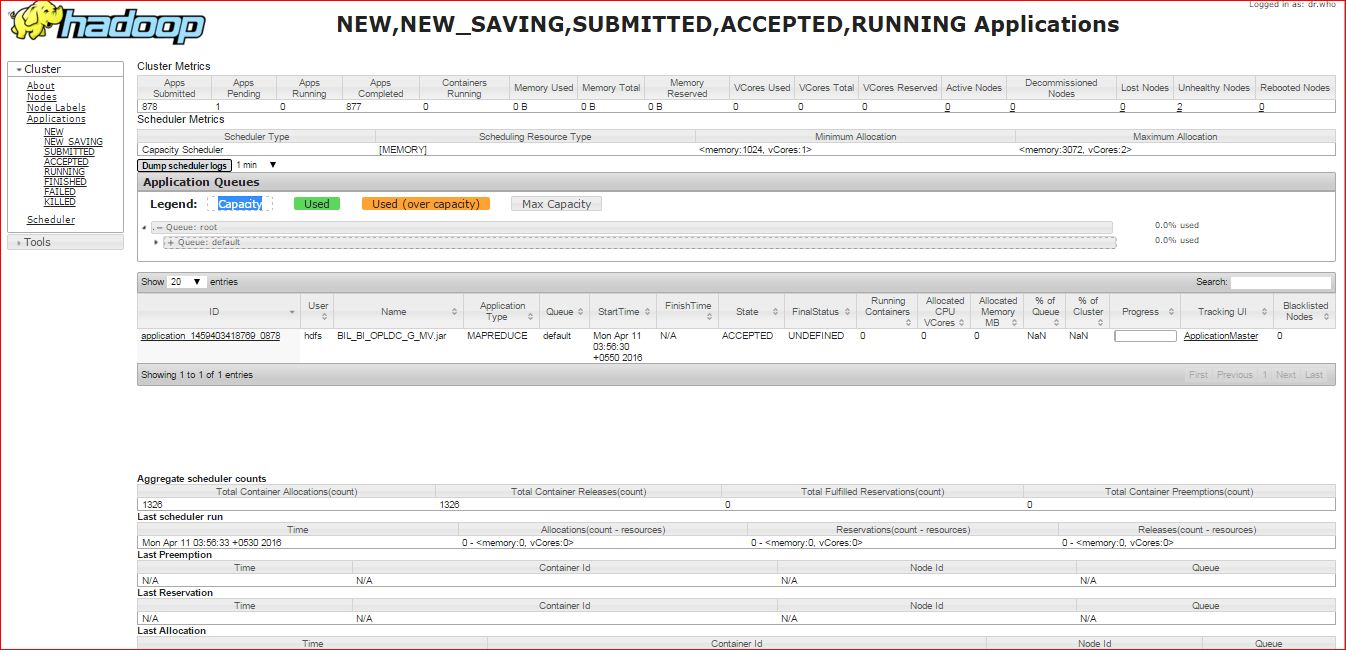Viewport: 1346px width, 650px height.
Task: Sort the table by Progress column
Action: click(1143, 311)
